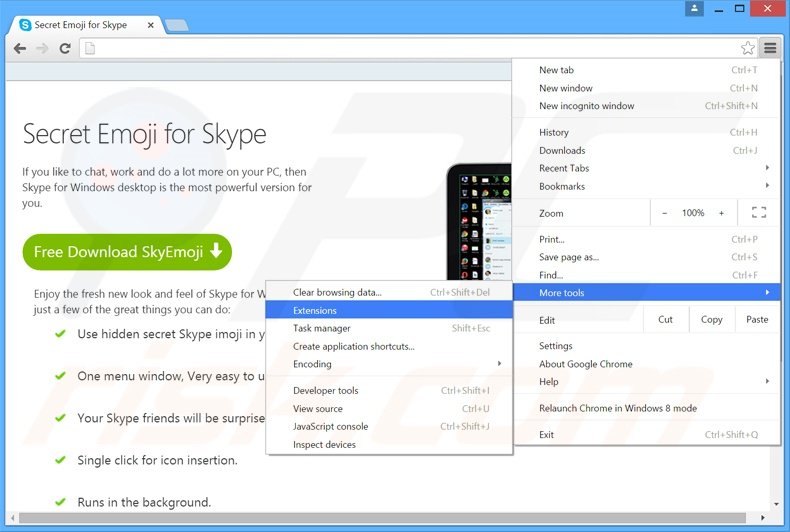Open Developer tools from submenu
Viewport: 790px width, 532px height.
(x=389, y=391)
